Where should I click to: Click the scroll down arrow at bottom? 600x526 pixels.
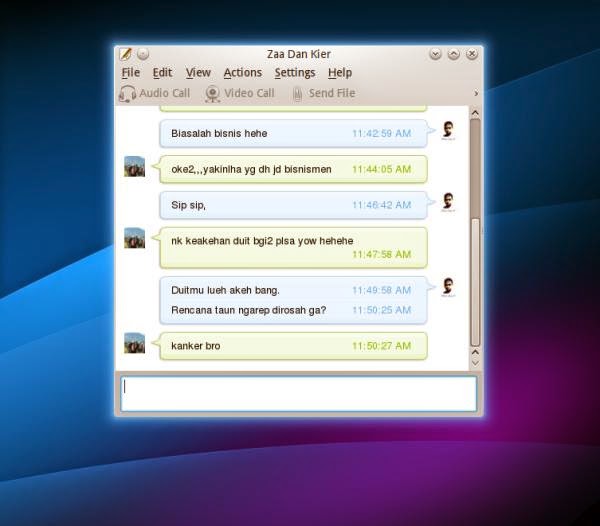[x=475, y=363]
